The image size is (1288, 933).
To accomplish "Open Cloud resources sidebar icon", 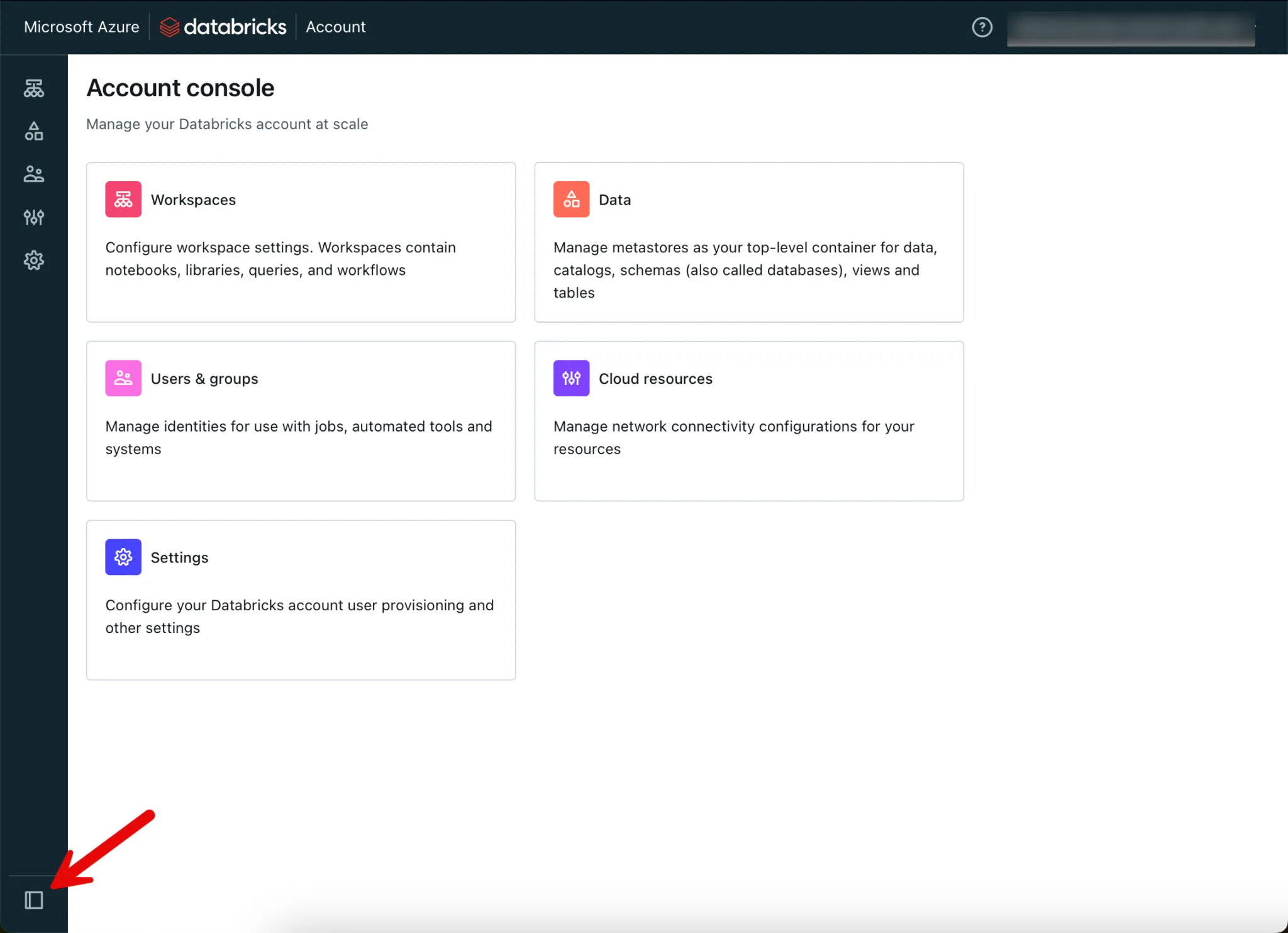I will [x=34, y=218].
